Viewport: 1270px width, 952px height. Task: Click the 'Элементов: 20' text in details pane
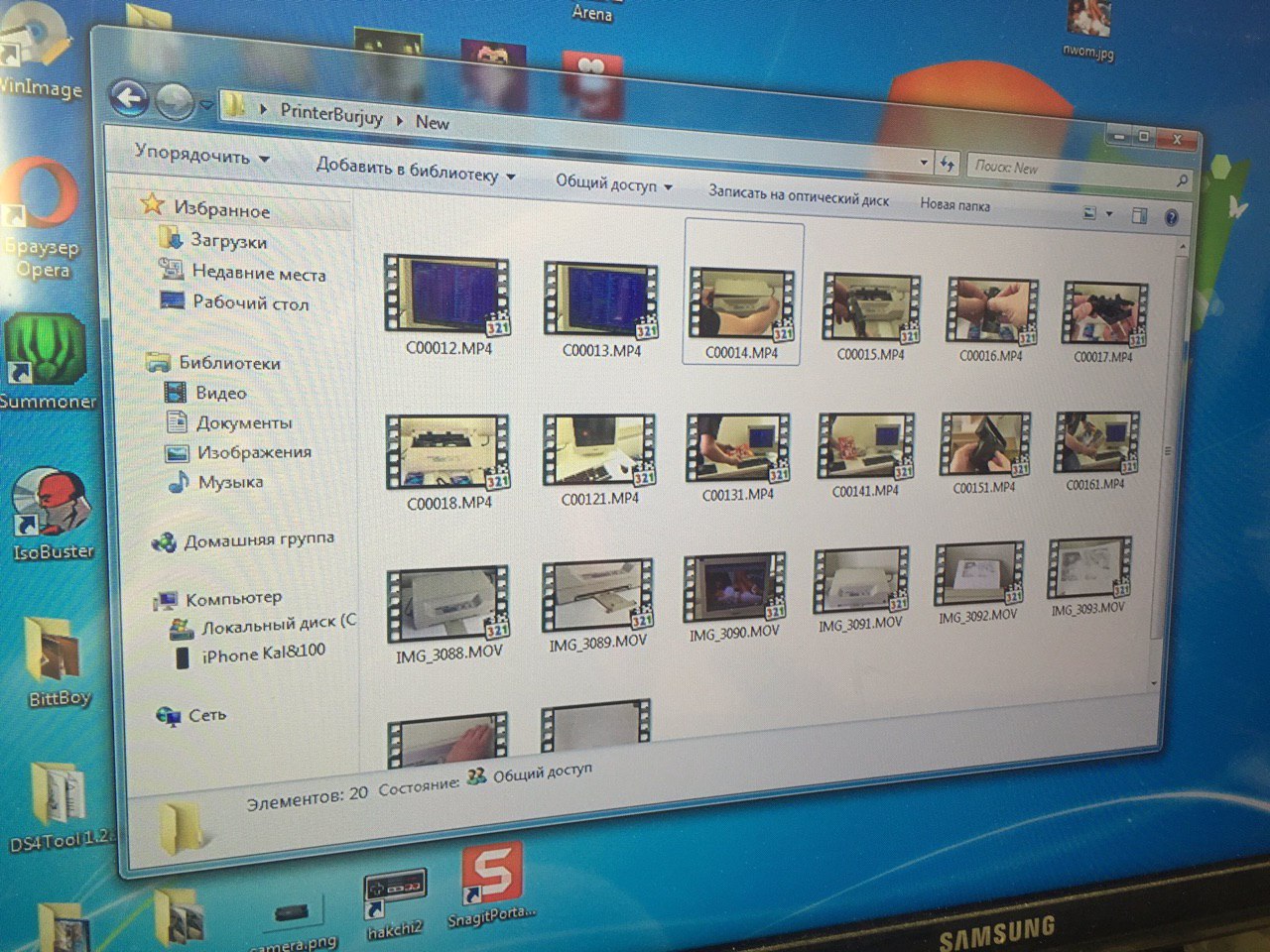pyautogui.click(x=307, y=796)
